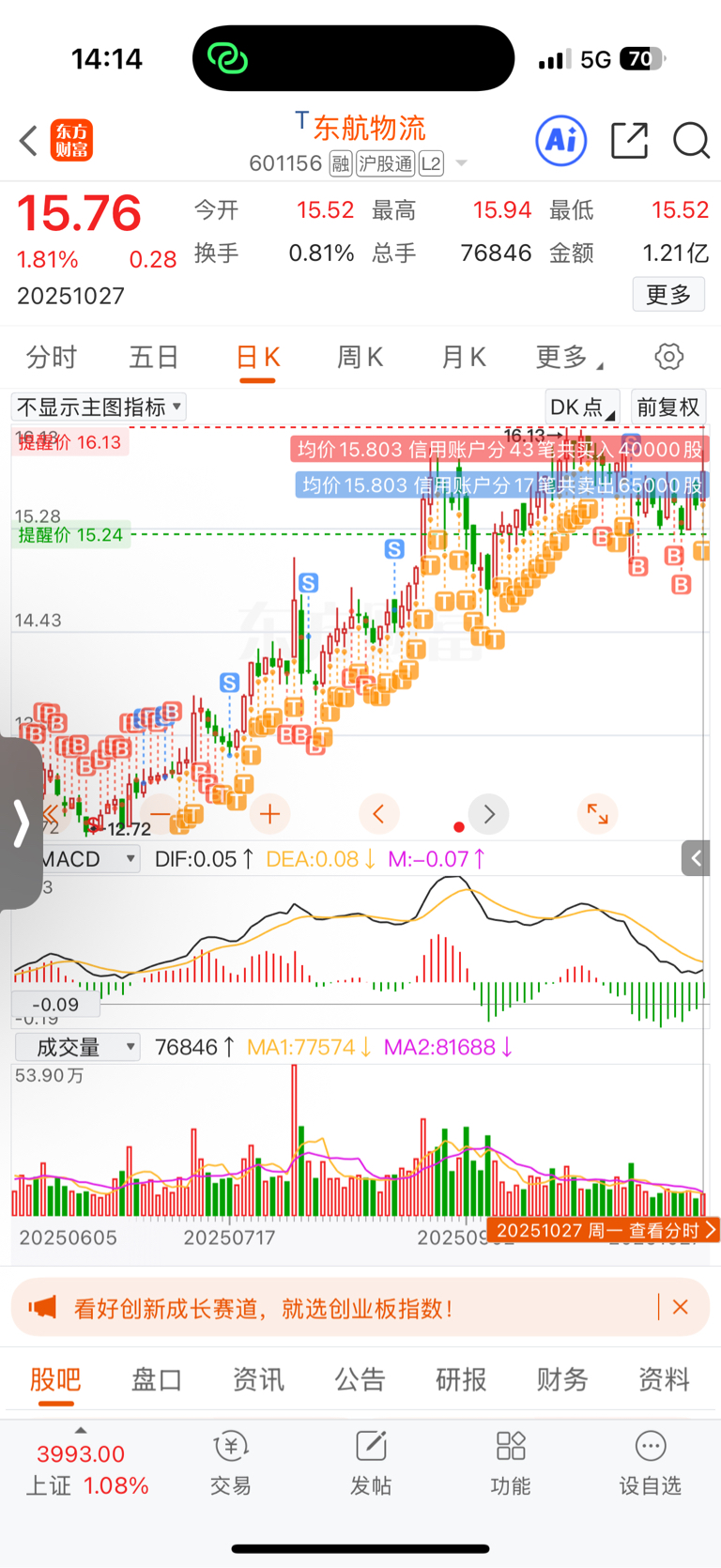The width and height of the screenshot is (721, 1568).
Task: Tap the L2 level badge
Action: (431, 164)
